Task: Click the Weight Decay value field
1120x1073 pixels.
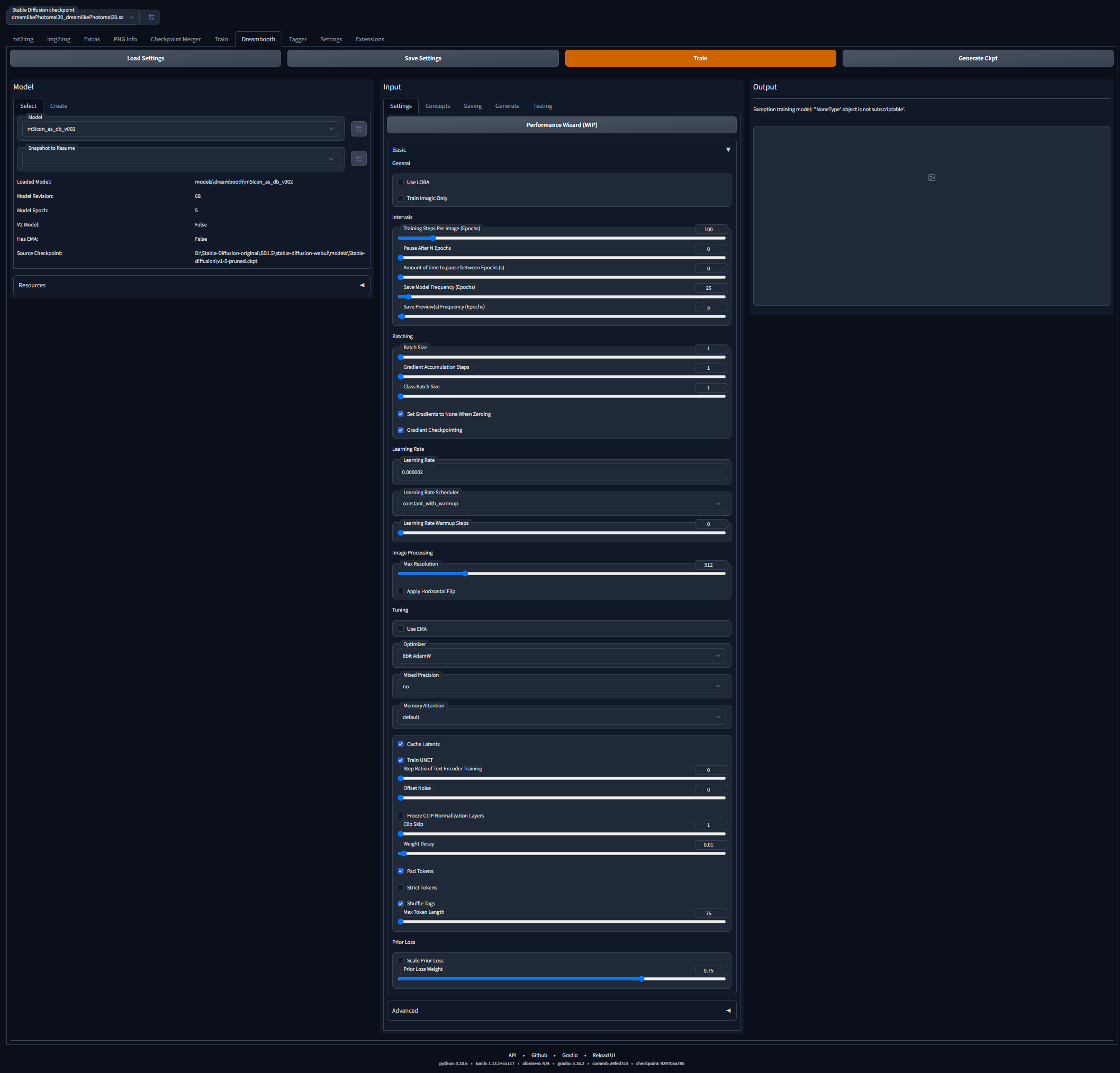Action: tap(711, 845)
